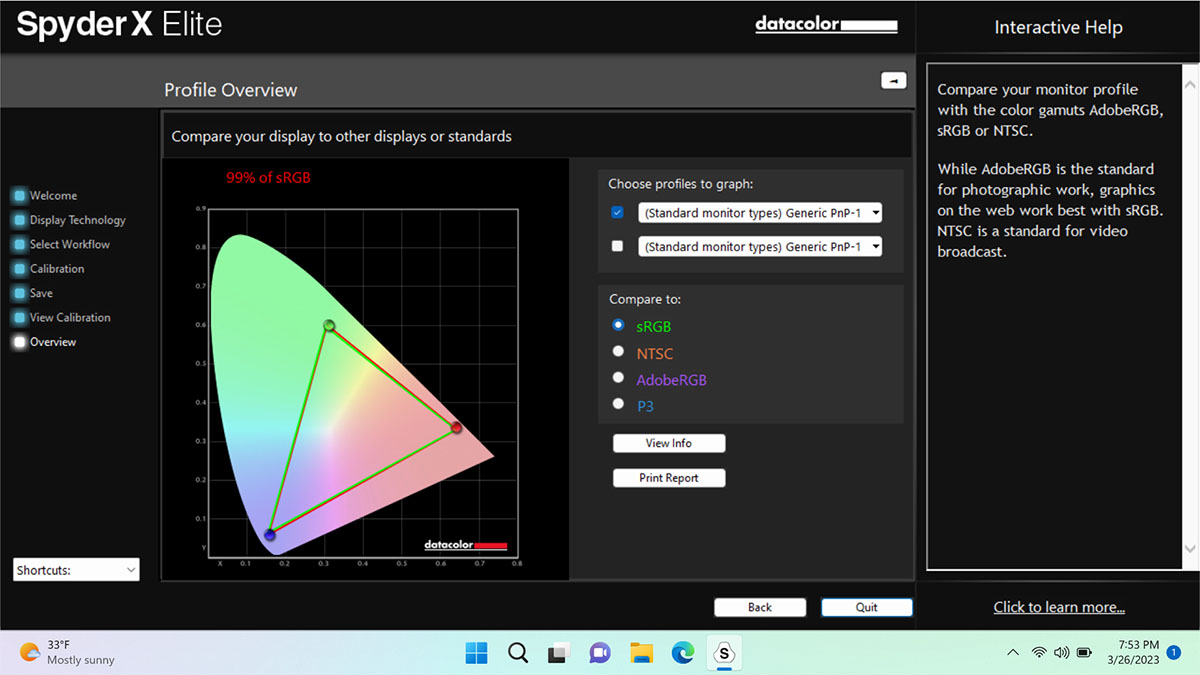
Task: Go Back to the previous screen
Action: pyautogui.click(x=760, y=607)
